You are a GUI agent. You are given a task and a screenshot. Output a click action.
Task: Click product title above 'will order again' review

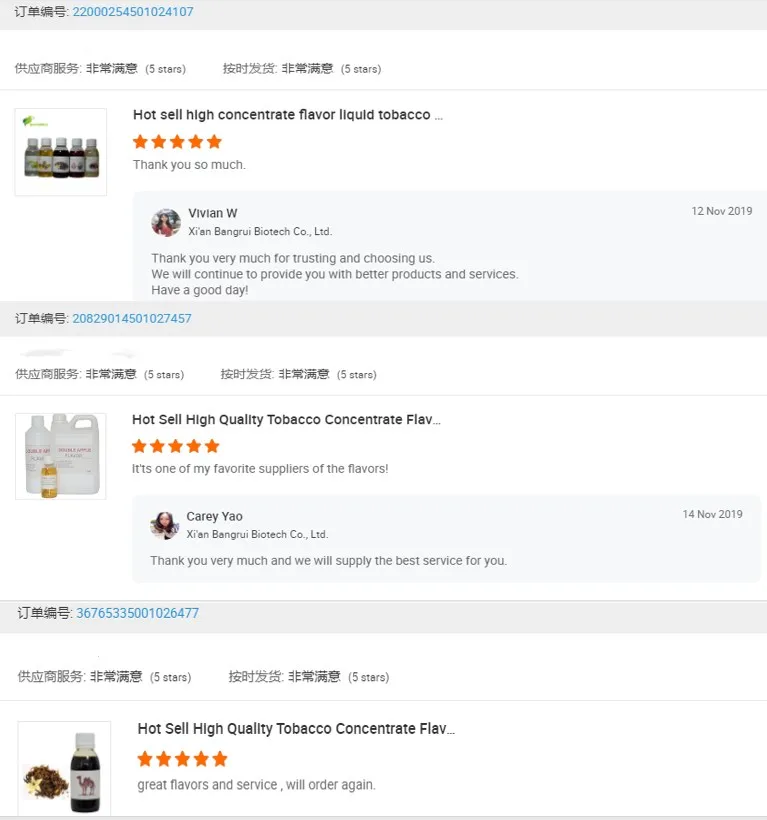click(296, 729)
